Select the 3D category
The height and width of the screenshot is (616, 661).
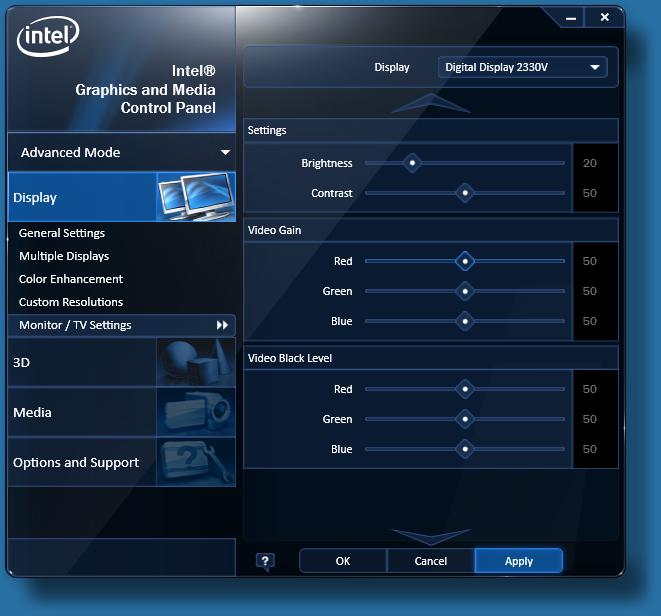tap(121, 363)
